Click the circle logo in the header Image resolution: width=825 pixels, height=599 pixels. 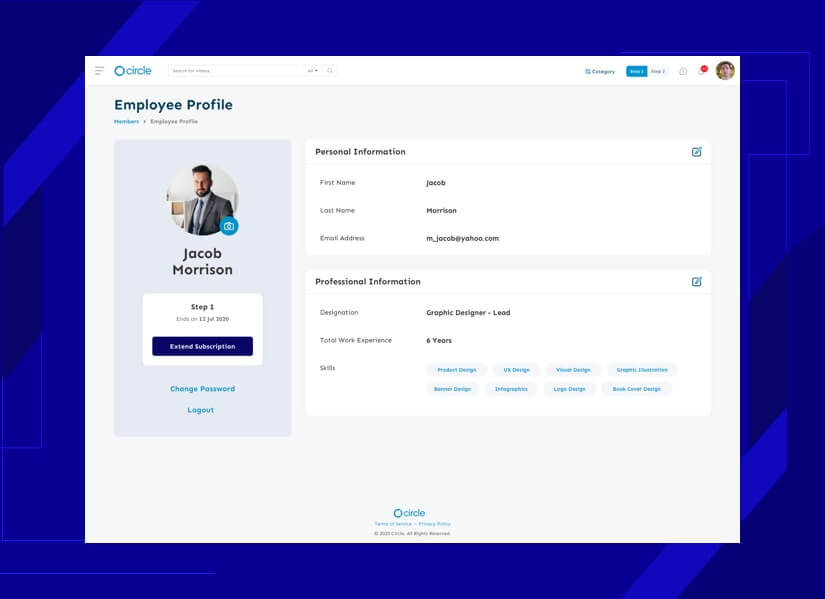[x=133, y=70]
